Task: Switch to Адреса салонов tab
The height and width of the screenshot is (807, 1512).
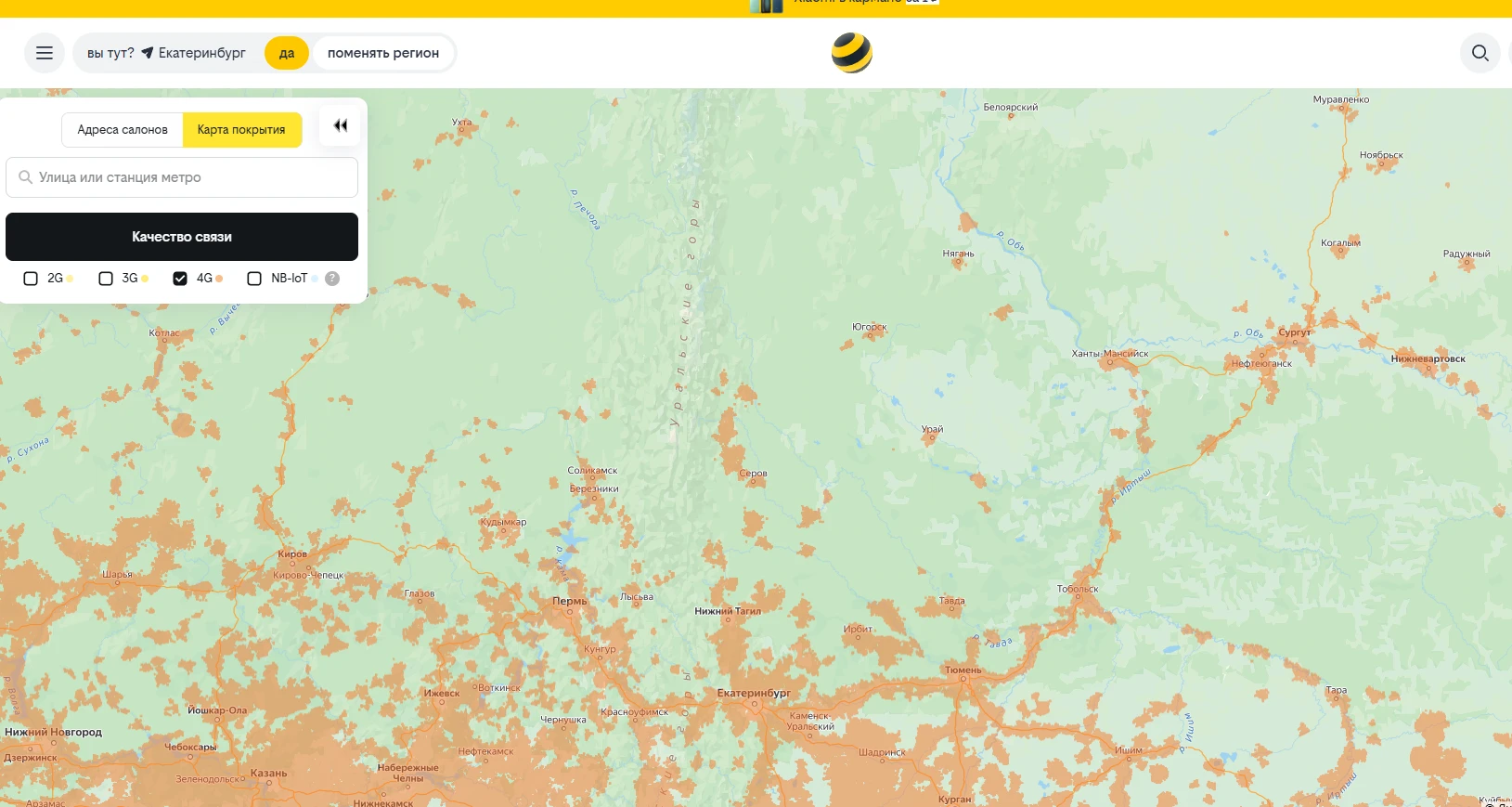Action: click(123, 130)
